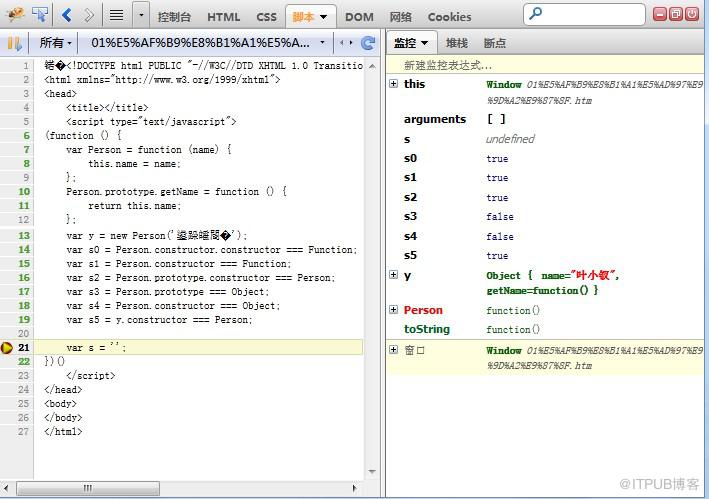Switch to the Cookies tab
The width and height of the screenshot is (709, 499).
449,17
